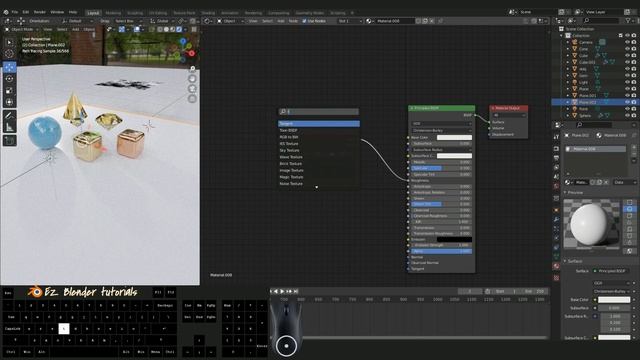Viewport: 640px width, 360px height.
Task: Select the Measure tool
Action: (9, 127)
